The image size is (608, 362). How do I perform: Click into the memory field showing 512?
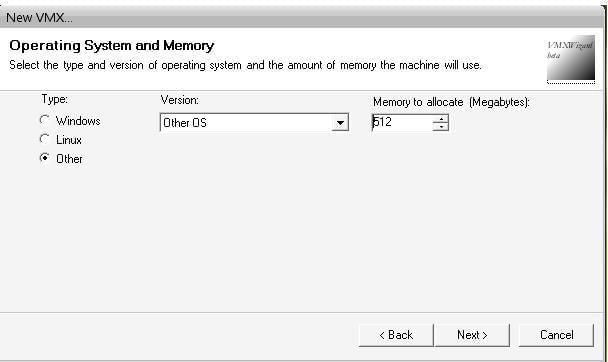[402, 122]
